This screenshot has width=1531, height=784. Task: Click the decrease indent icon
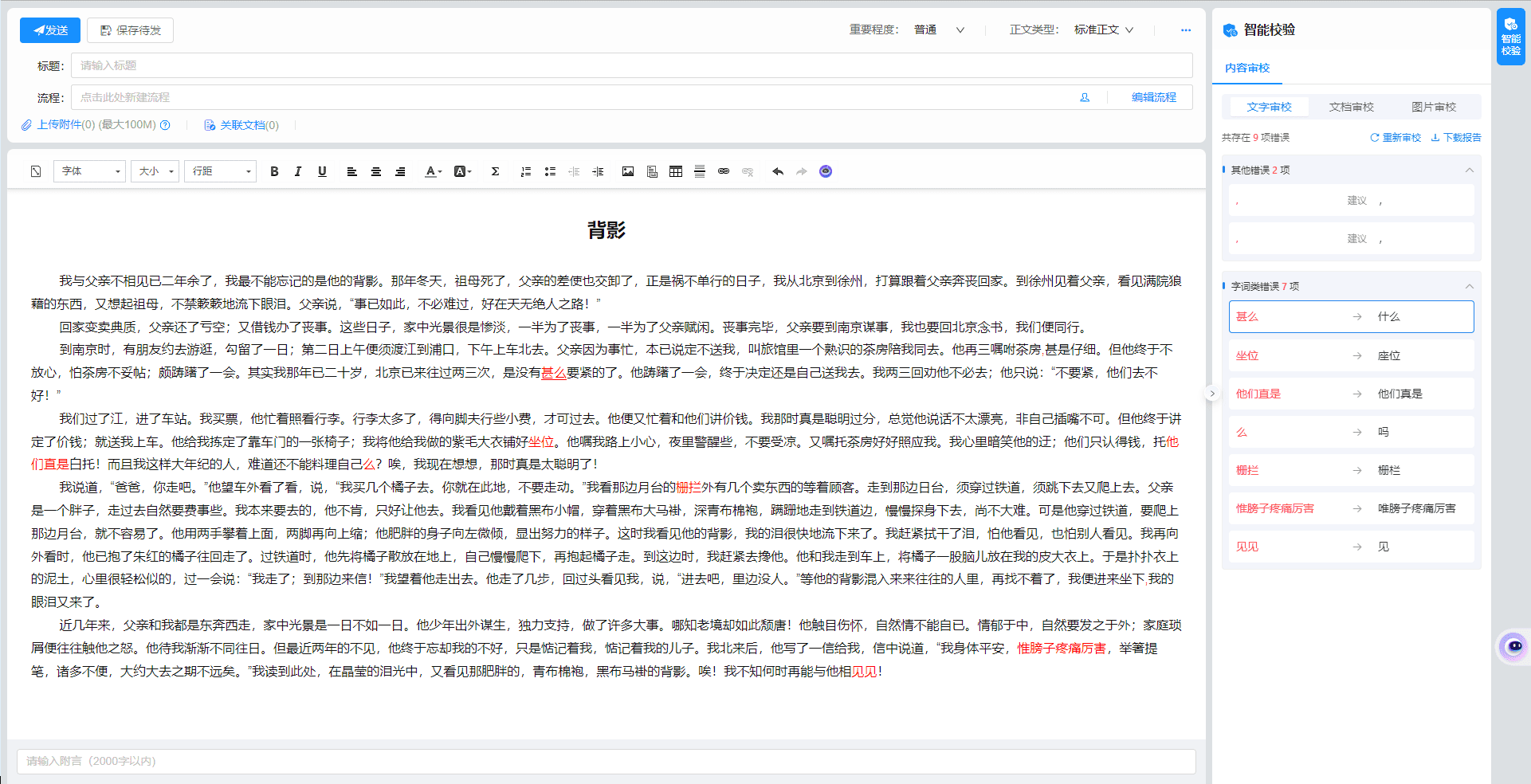click(x=574, y=171)
